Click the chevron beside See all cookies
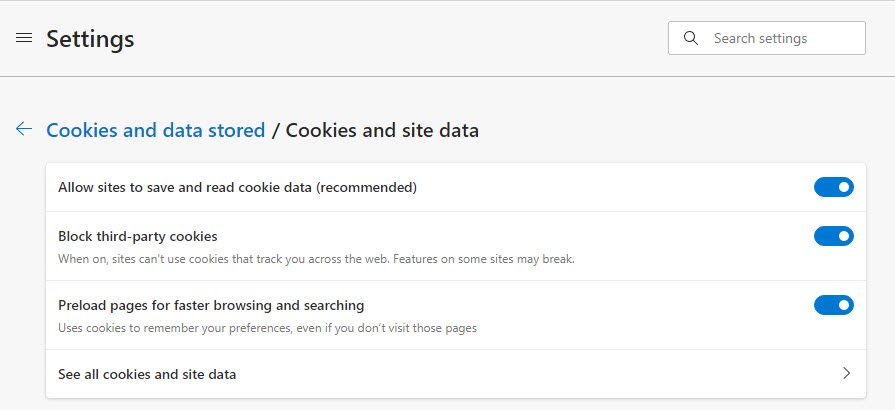Image resolution: width=895 pixels, height=410 pixels. click(x=846, y=374)
